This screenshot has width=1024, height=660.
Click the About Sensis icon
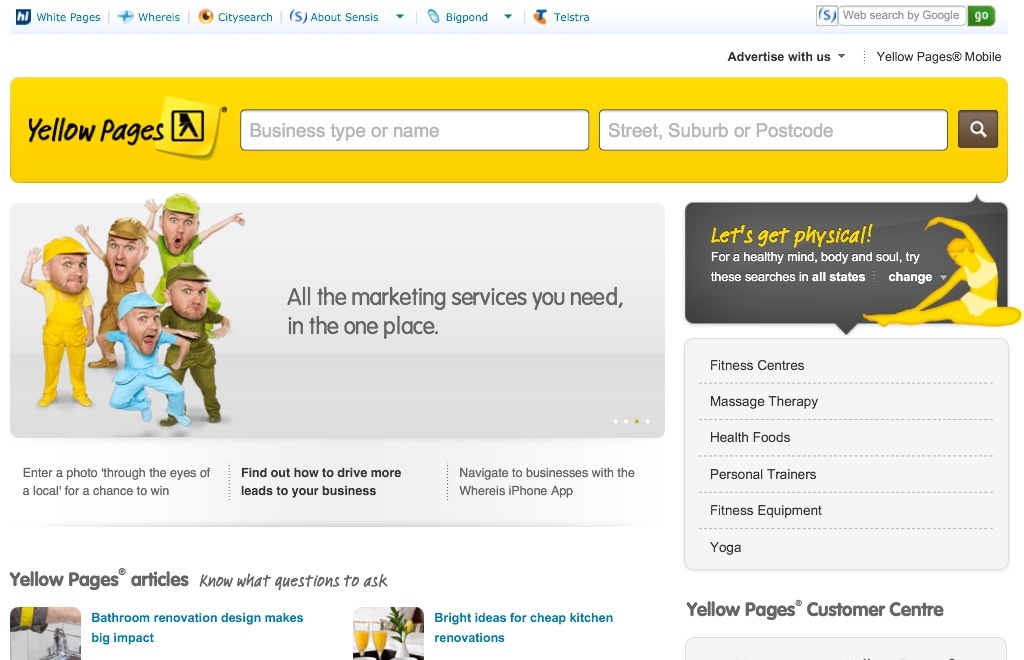(298, 17)
